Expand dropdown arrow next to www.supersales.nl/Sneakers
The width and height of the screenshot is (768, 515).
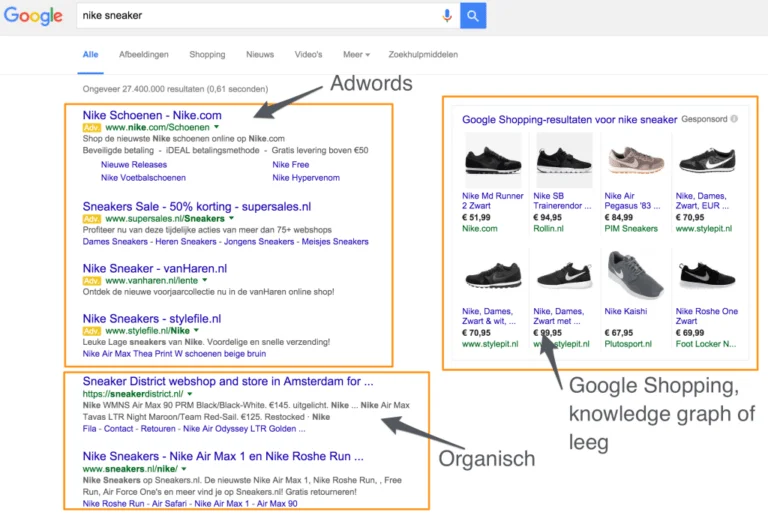(231, 218)
